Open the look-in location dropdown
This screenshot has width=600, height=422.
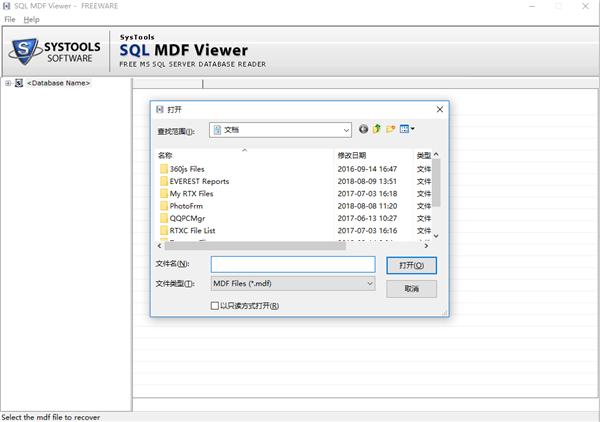point(280,130)
